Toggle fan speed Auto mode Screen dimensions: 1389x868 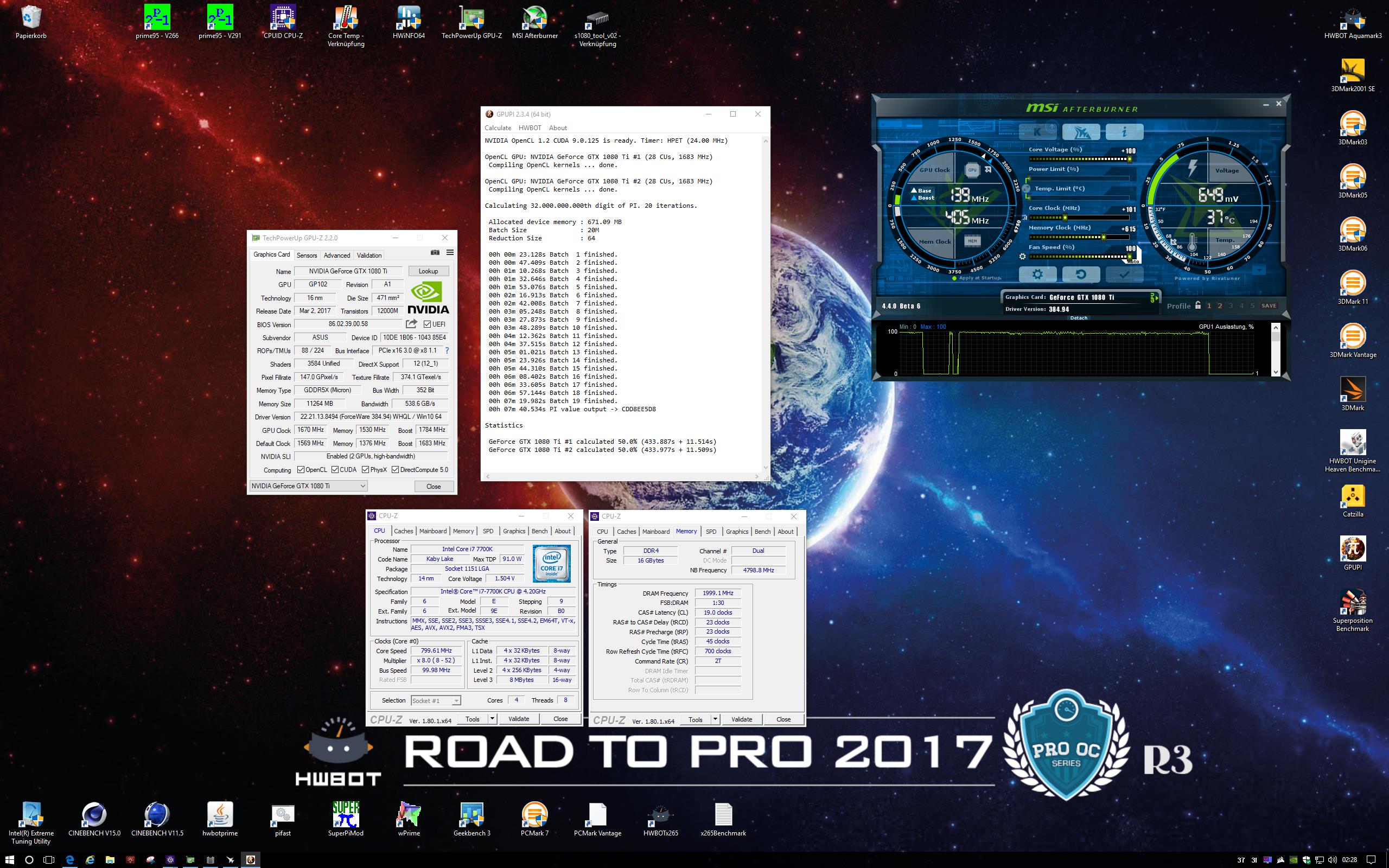1133,261
